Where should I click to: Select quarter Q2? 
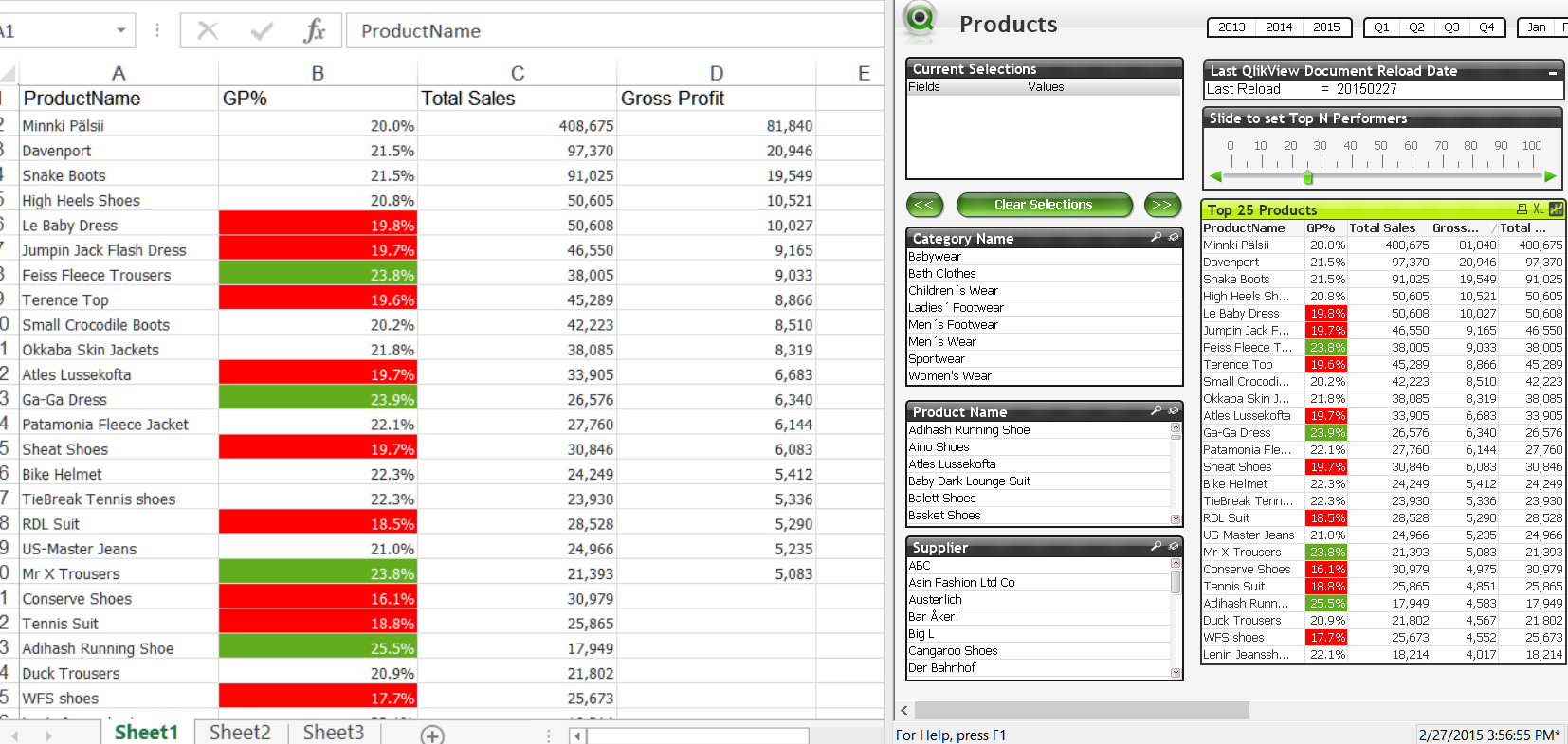tap(1416, 27)
